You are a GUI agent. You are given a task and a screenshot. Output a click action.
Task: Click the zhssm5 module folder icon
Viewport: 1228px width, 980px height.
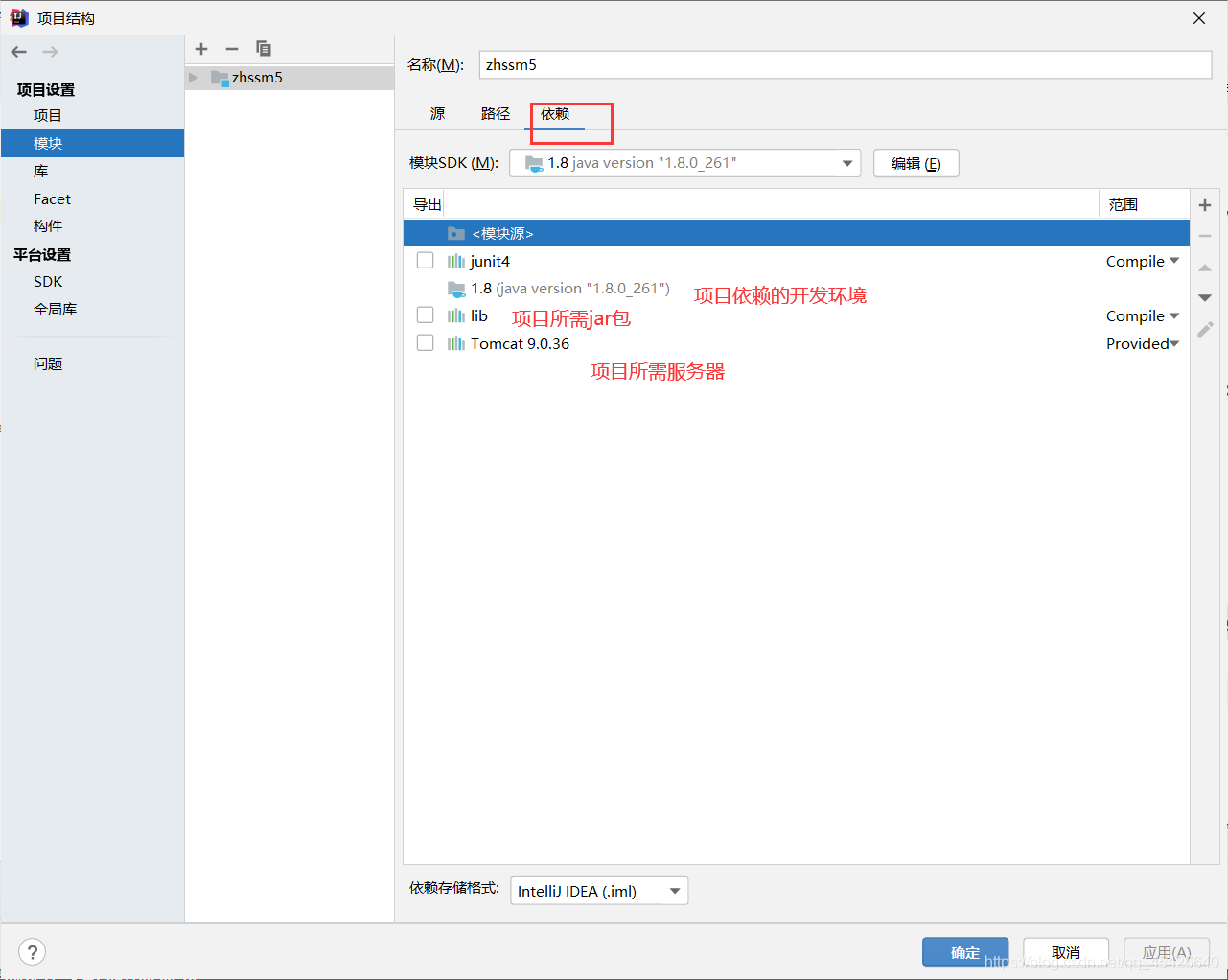pos(220,78)
